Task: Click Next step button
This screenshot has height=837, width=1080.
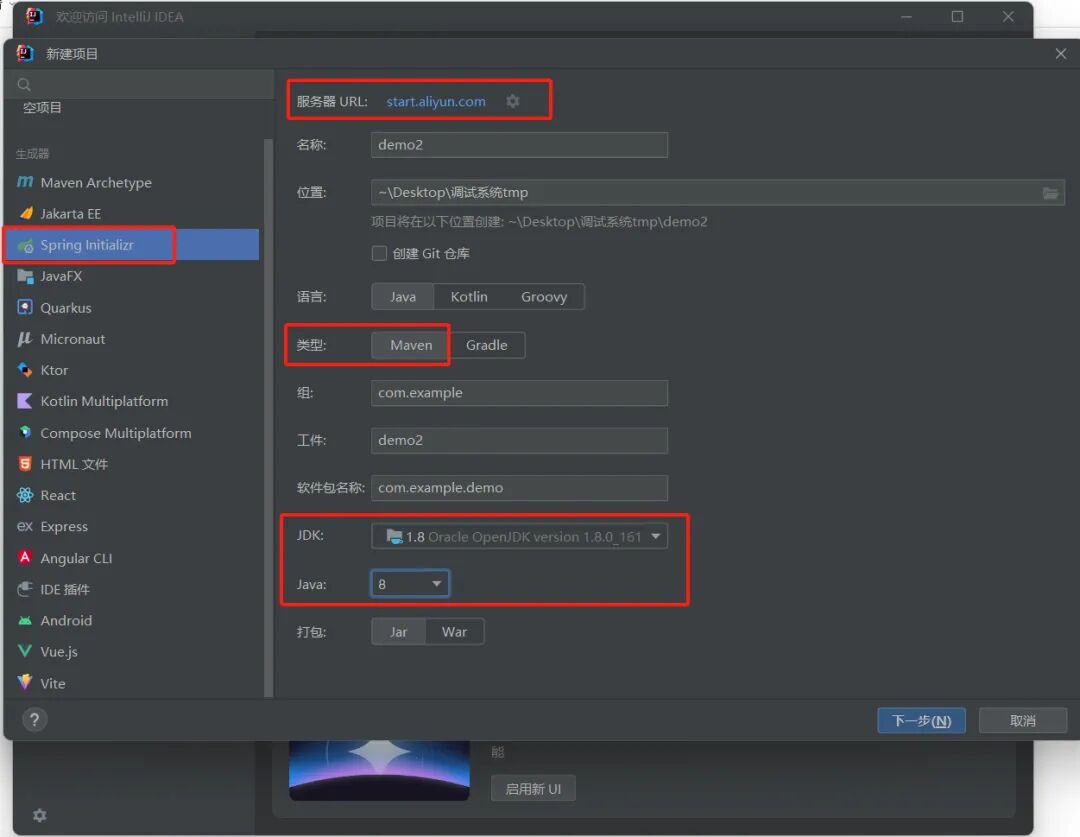Action: tap(922, 721)
